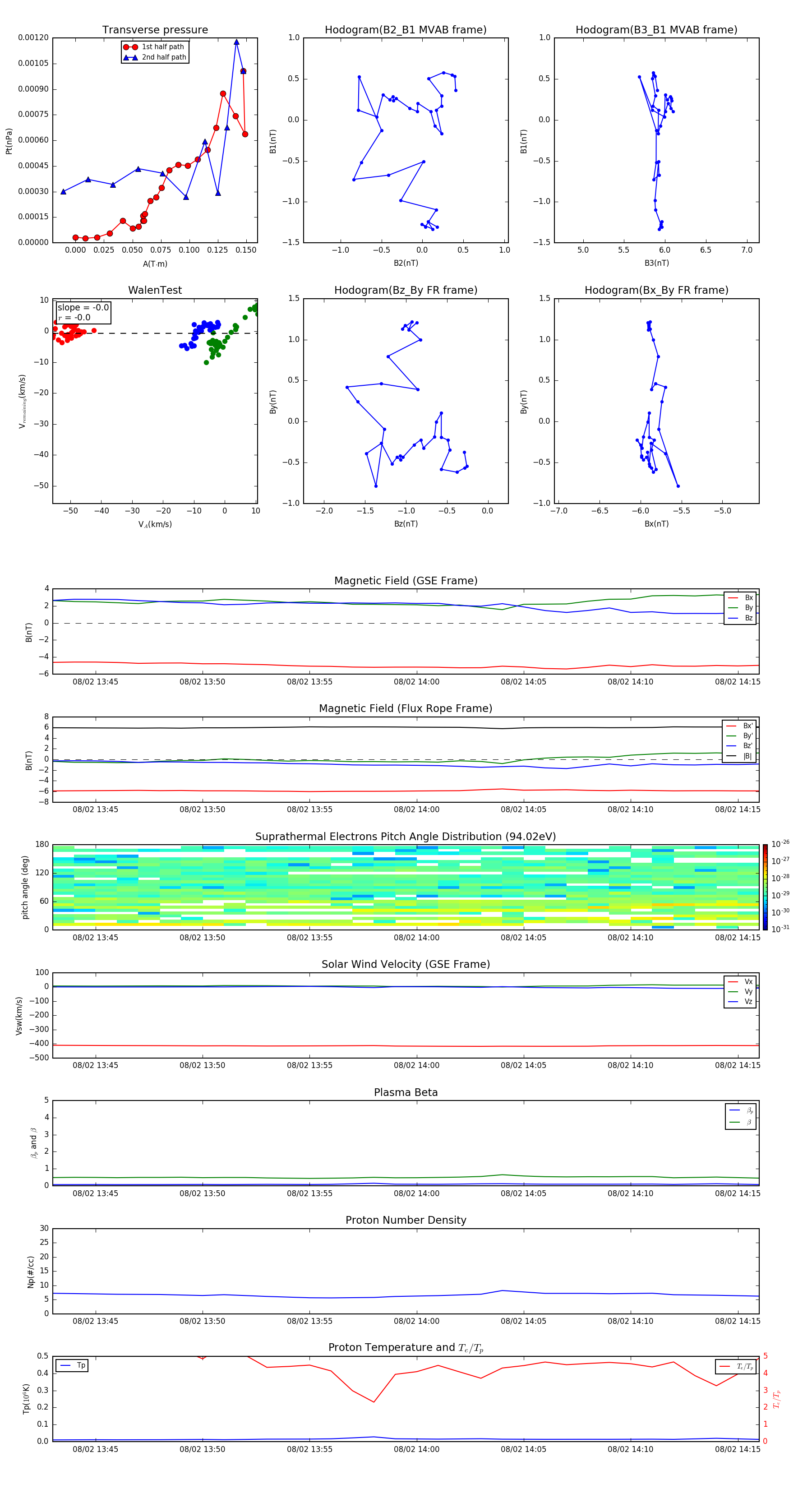Viewport: 812px width, 1489px height.
Task: Click the Bz legend entry in GSE magnetic field
Action: [740, 618]
